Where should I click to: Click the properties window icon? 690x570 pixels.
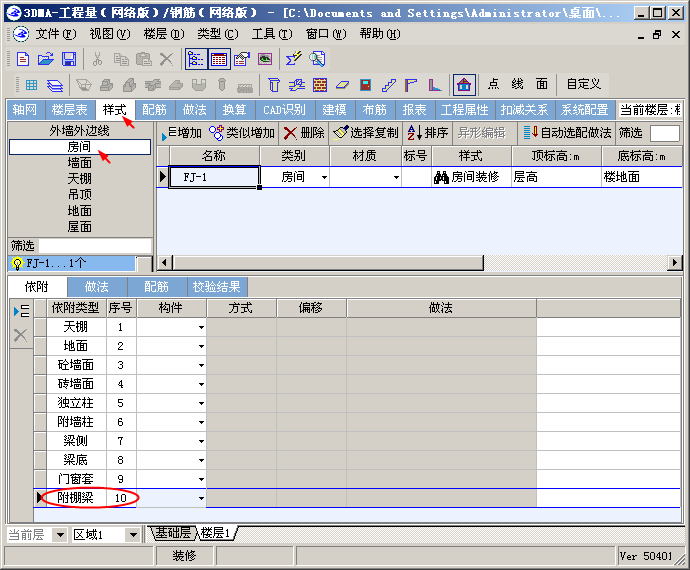pyautogui.click(x=242, y=59)
